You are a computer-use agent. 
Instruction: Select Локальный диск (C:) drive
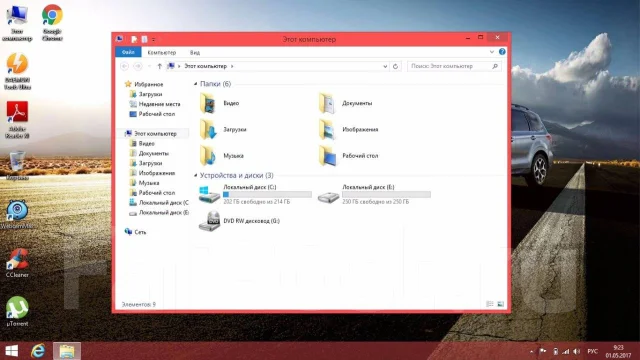[255, 194]
